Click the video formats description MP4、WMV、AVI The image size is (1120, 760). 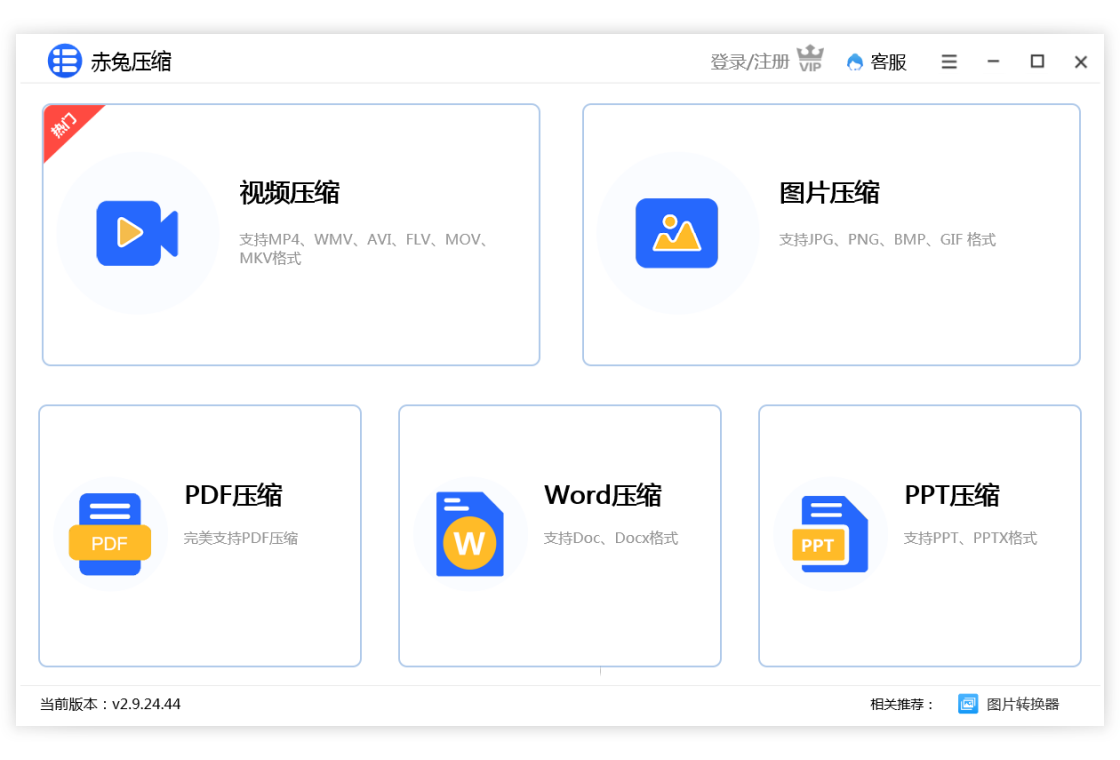(x=364, y=249)
